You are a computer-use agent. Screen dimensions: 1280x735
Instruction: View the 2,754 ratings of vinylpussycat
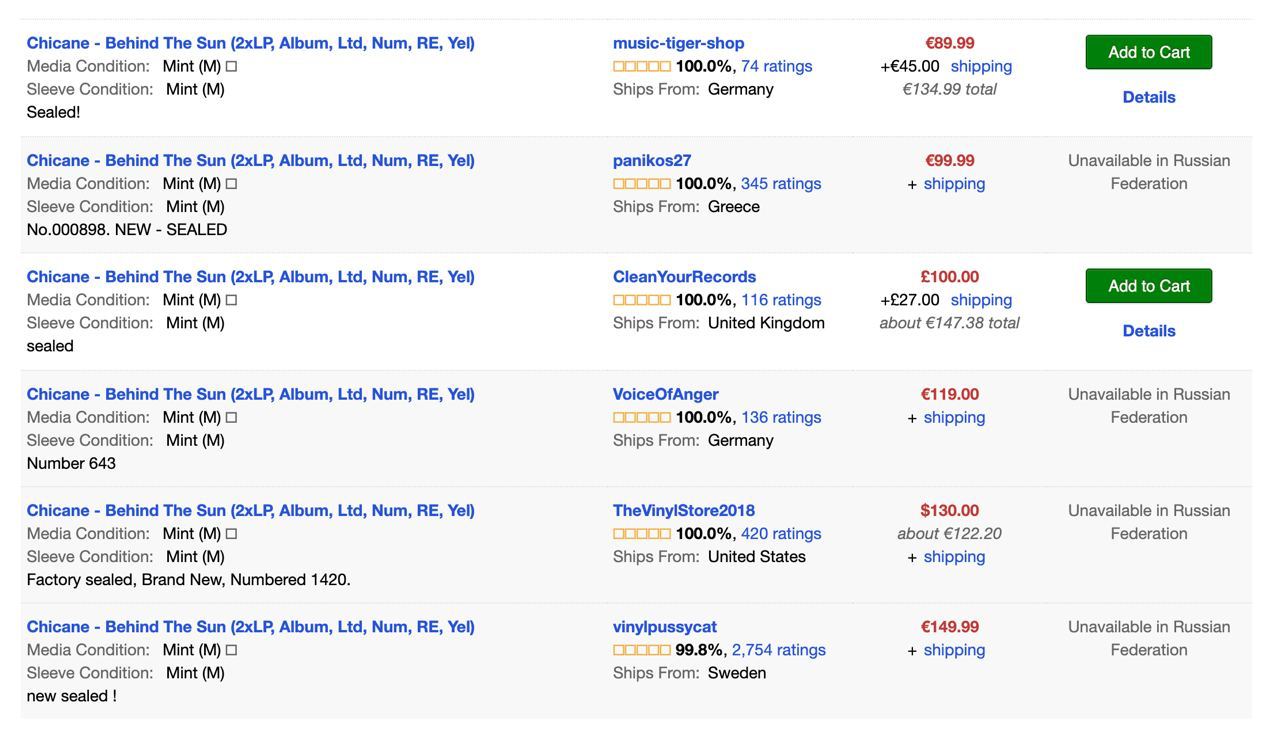[x=779, y=650]
